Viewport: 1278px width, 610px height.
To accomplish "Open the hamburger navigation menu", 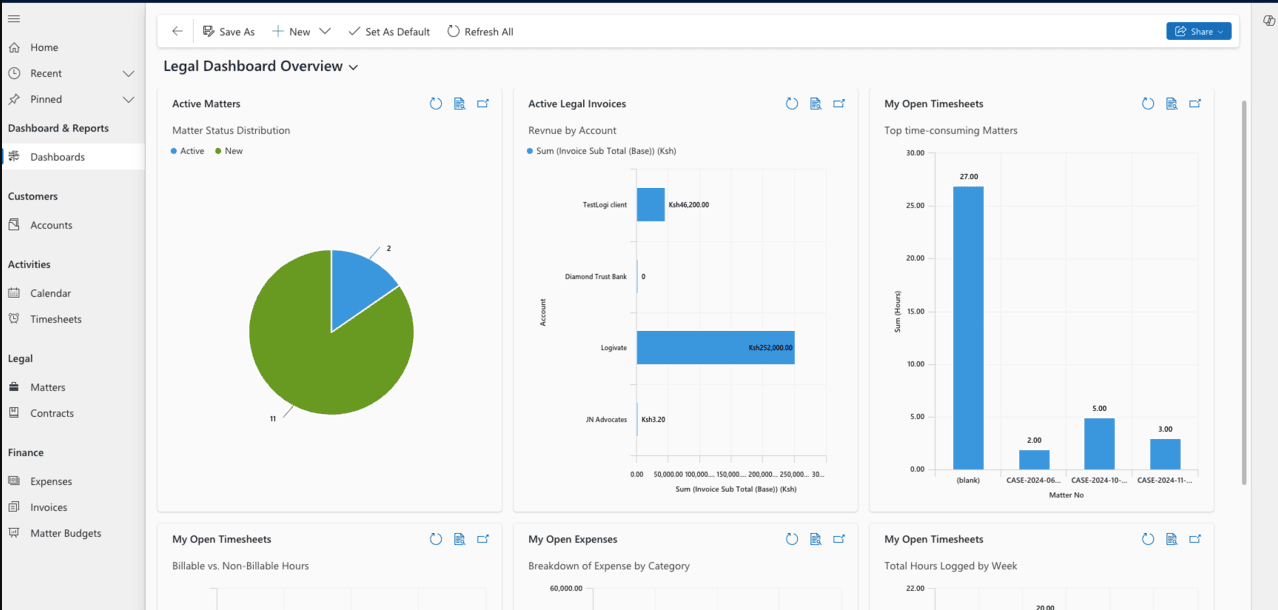I will (13, 19).
